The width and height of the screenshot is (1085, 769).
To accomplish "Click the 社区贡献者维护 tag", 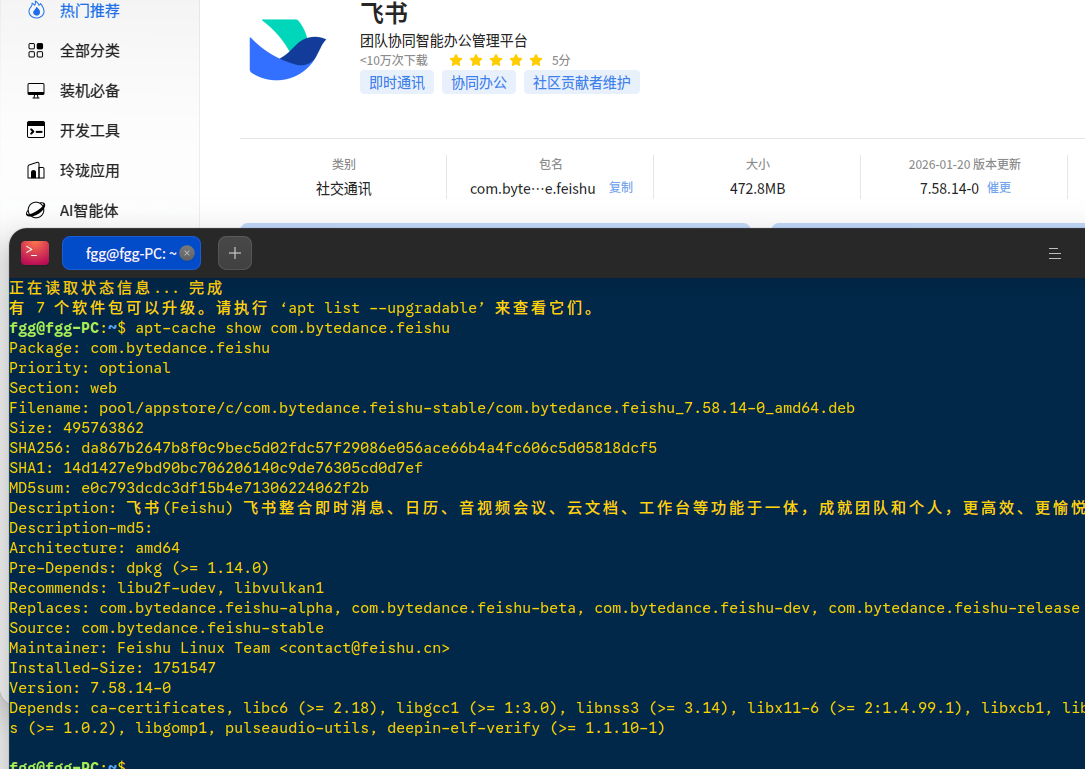I will (581, 83).
